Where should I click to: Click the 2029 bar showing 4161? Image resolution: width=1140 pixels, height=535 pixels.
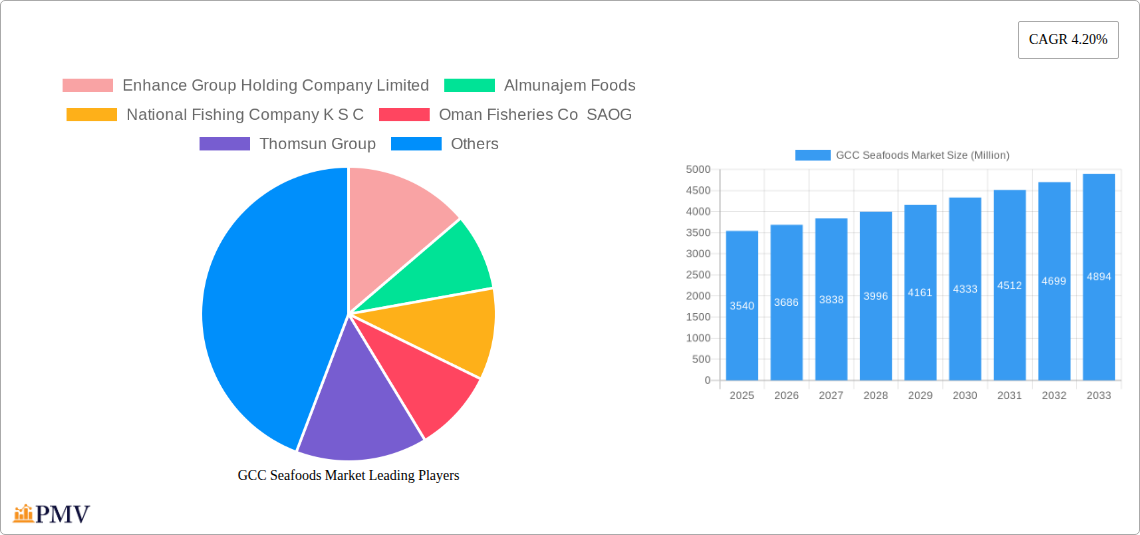pos(920,292)
